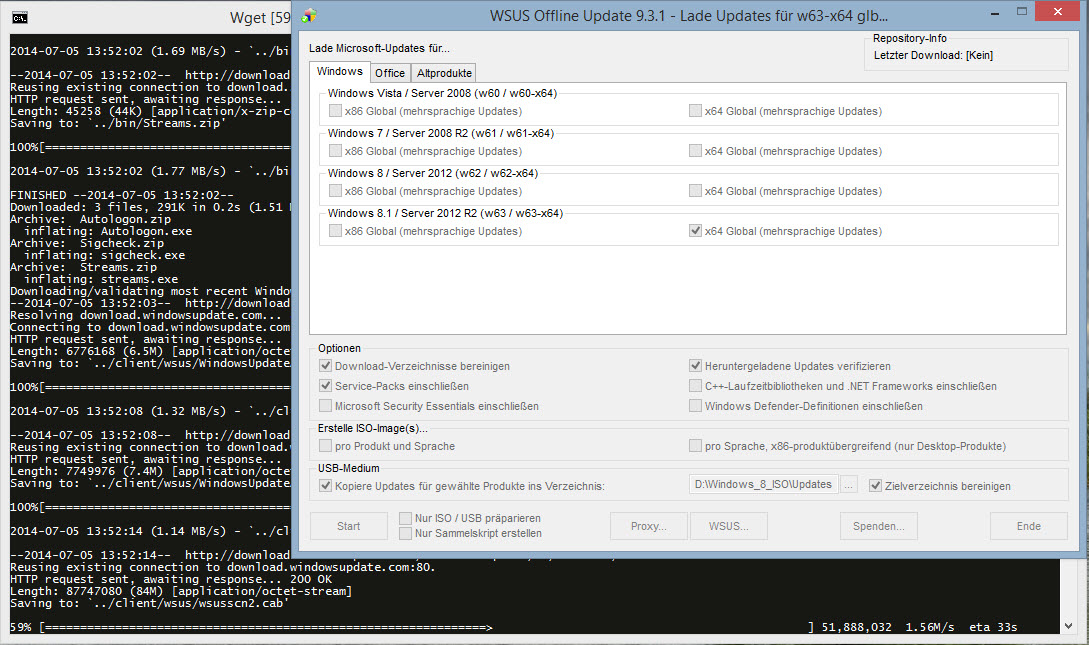Image resolution: width=1089 pixels, height=645 pixels.
Task: Toggle Service-Packs einschließen option
Action: [x=325, y=386]
